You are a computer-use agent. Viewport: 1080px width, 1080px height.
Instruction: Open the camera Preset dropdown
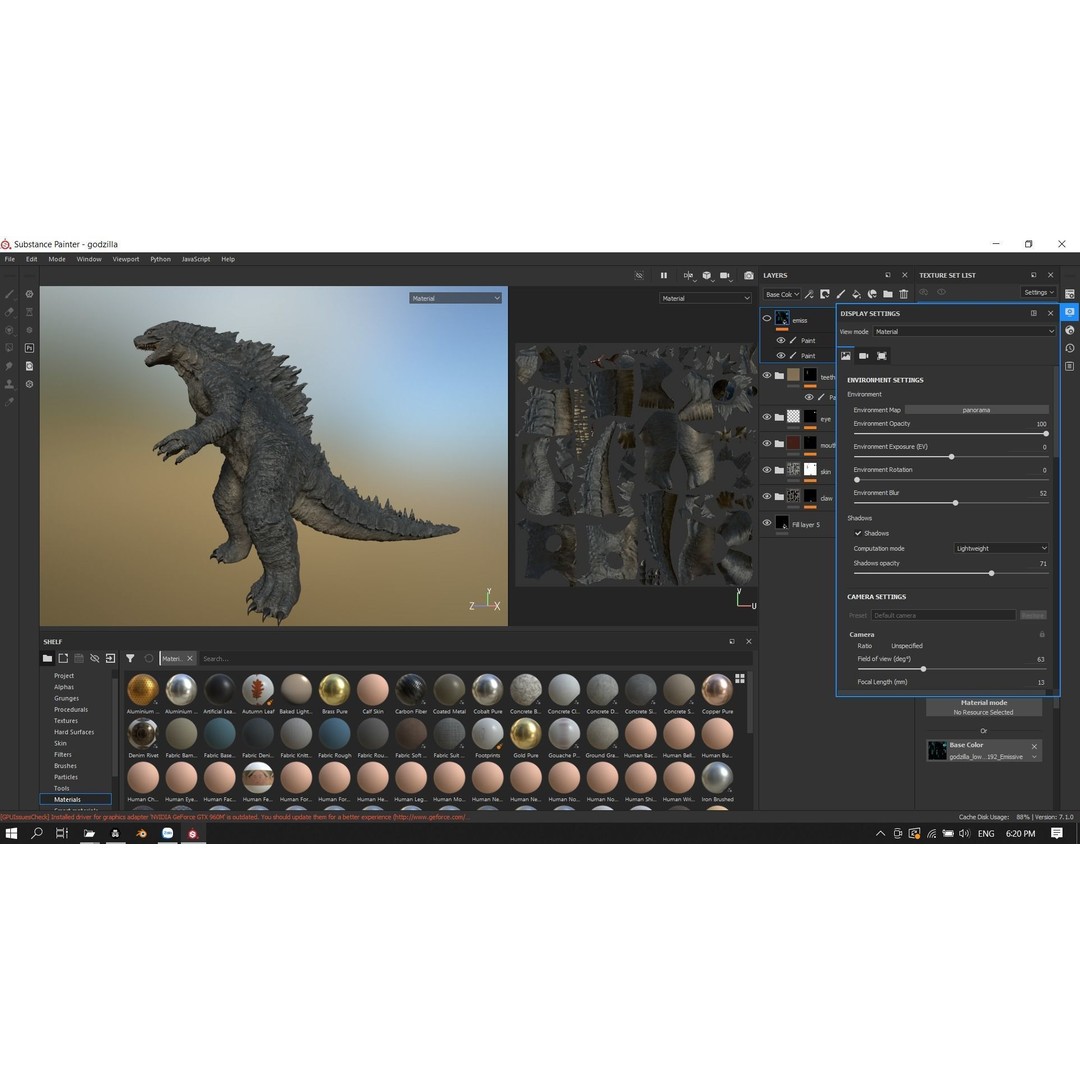click(x=943, y=615)
